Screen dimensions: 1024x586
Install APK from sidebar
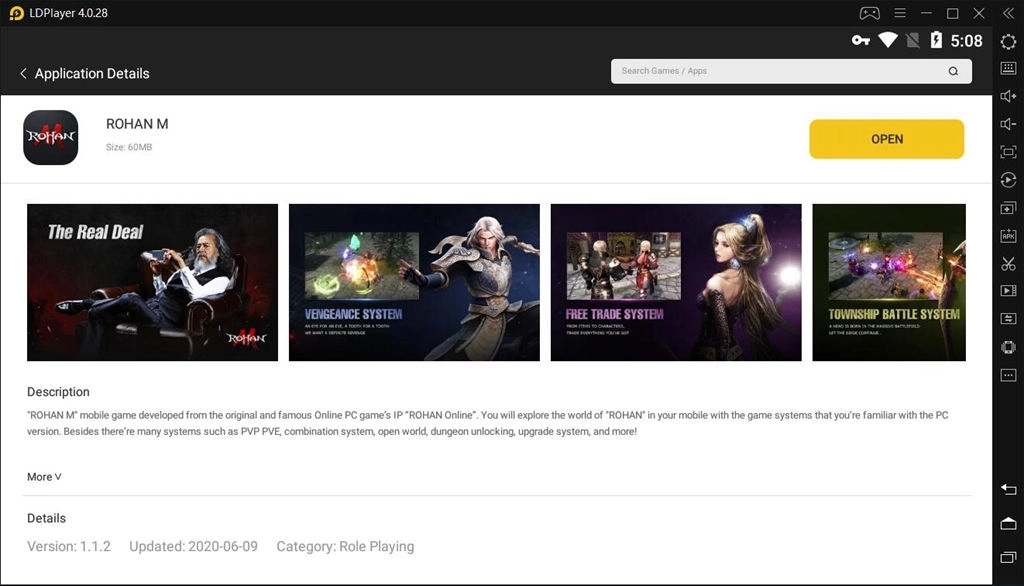(1008, 236)
